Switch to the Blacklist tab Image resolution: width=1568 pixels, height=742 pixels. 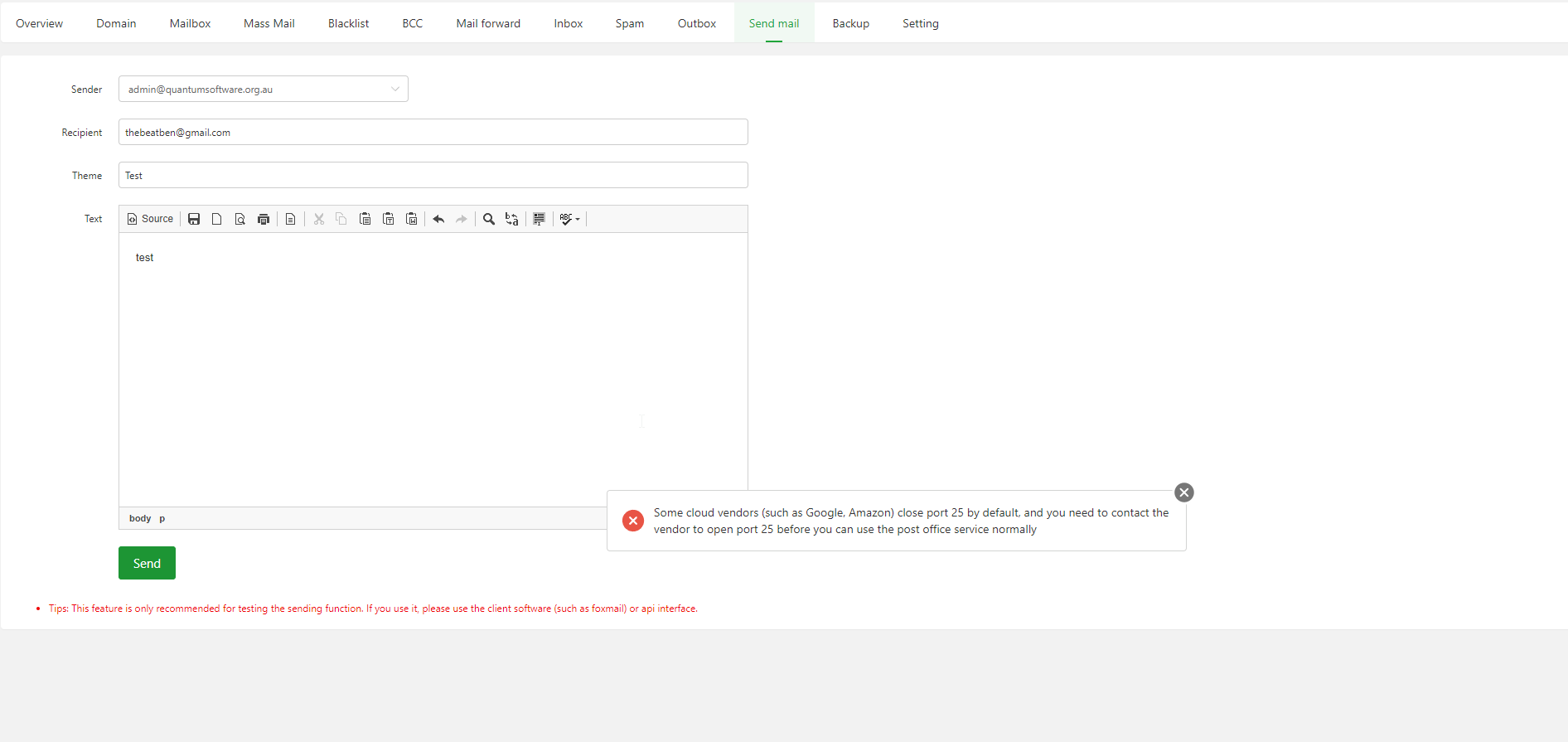348,23
